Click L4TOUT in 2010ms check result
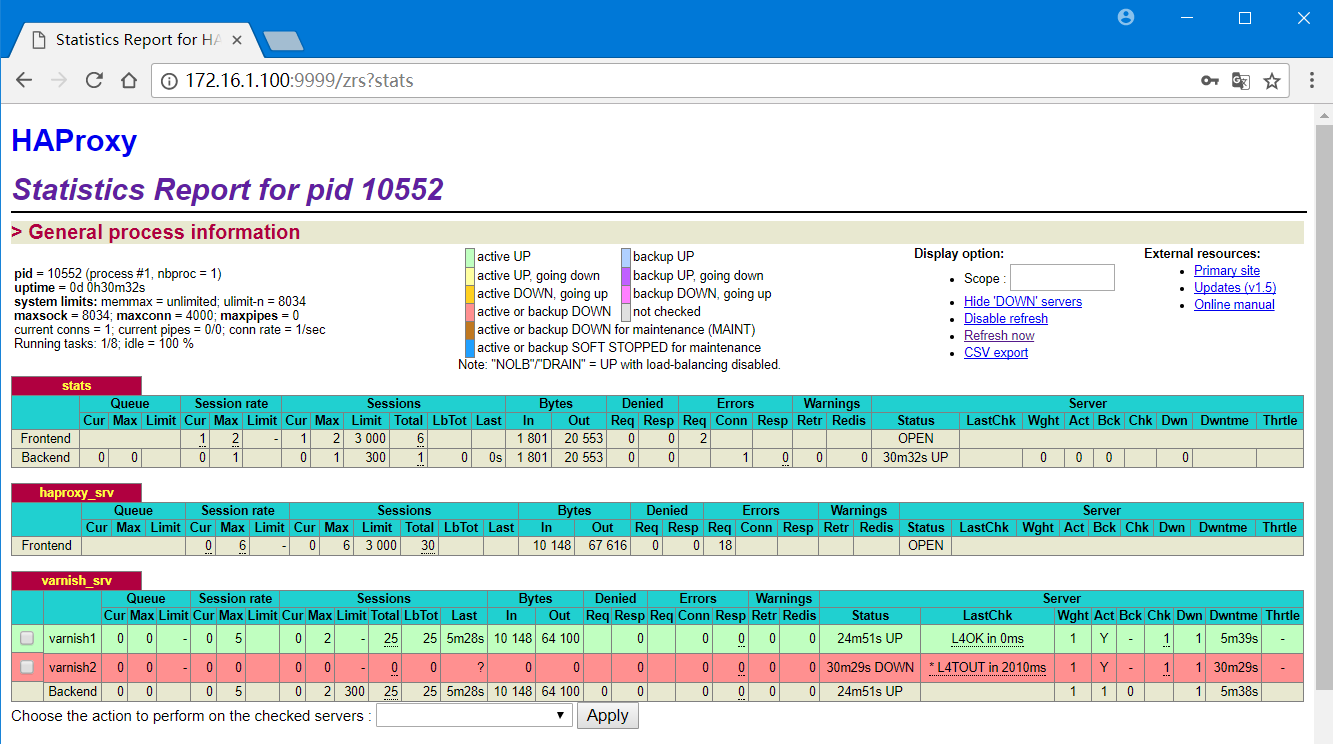 (x=987, y=667)
